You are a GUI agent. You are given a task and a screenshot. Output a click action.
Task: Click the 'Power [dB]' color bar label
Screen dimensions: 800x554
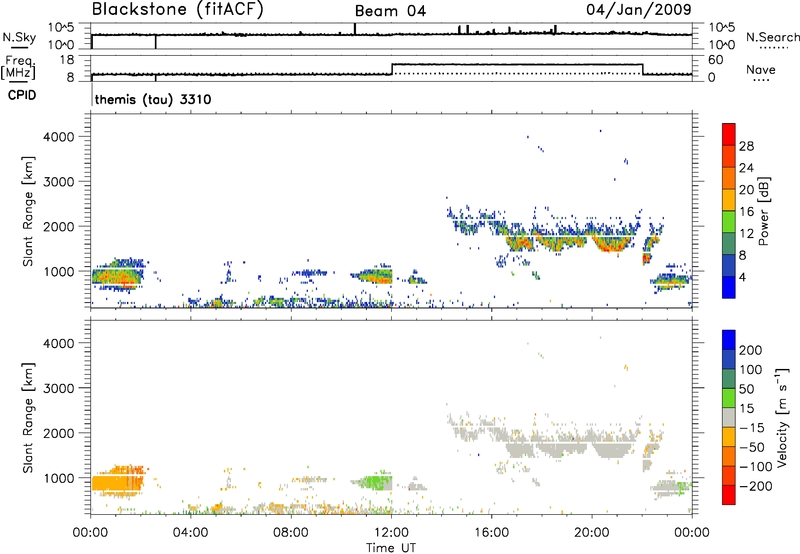[763, 211]
